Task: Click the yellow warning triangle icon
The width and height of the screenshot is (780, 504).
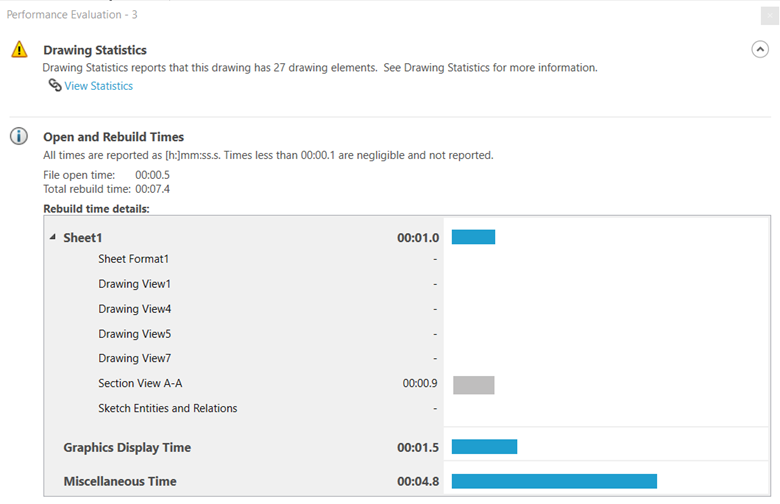Action: pyautogui.click(x=19, y=50)
